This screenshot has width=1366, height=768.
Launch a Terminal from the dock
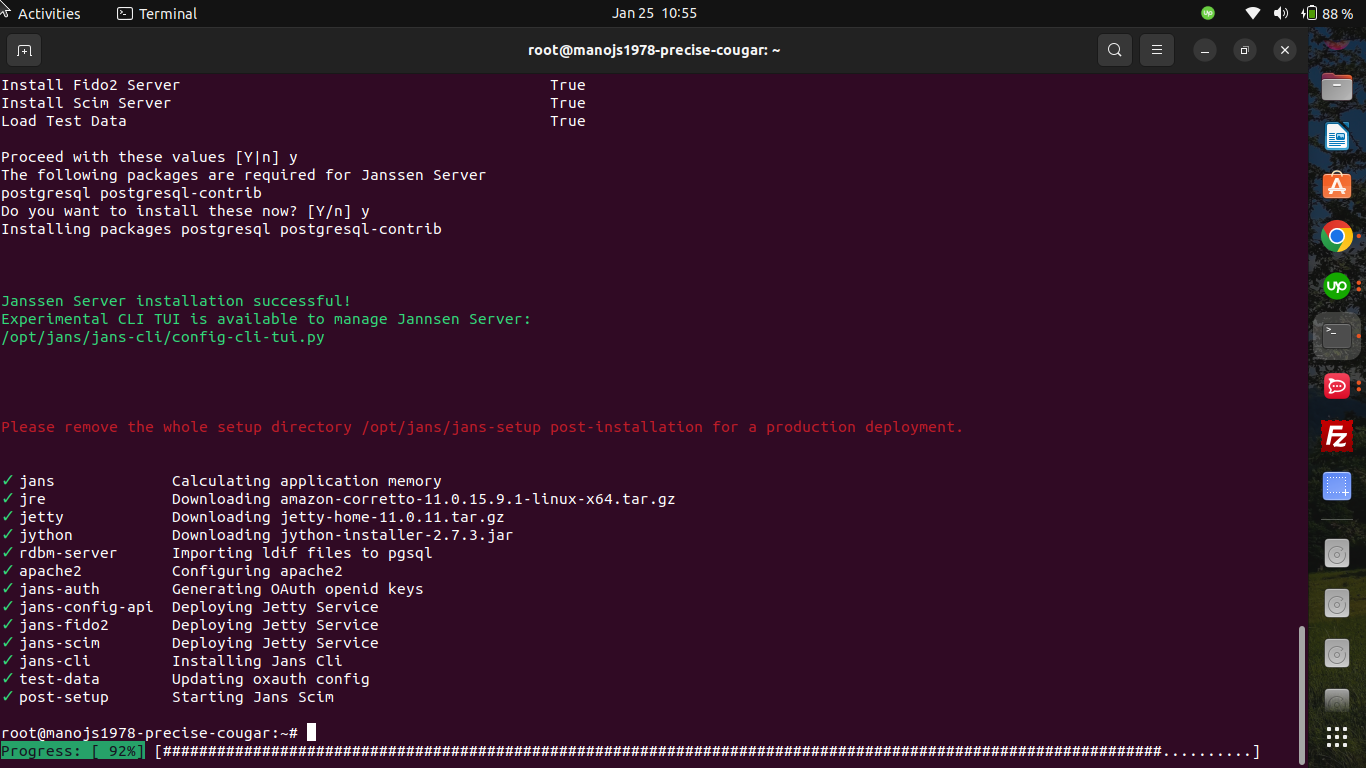[1337, 336]
